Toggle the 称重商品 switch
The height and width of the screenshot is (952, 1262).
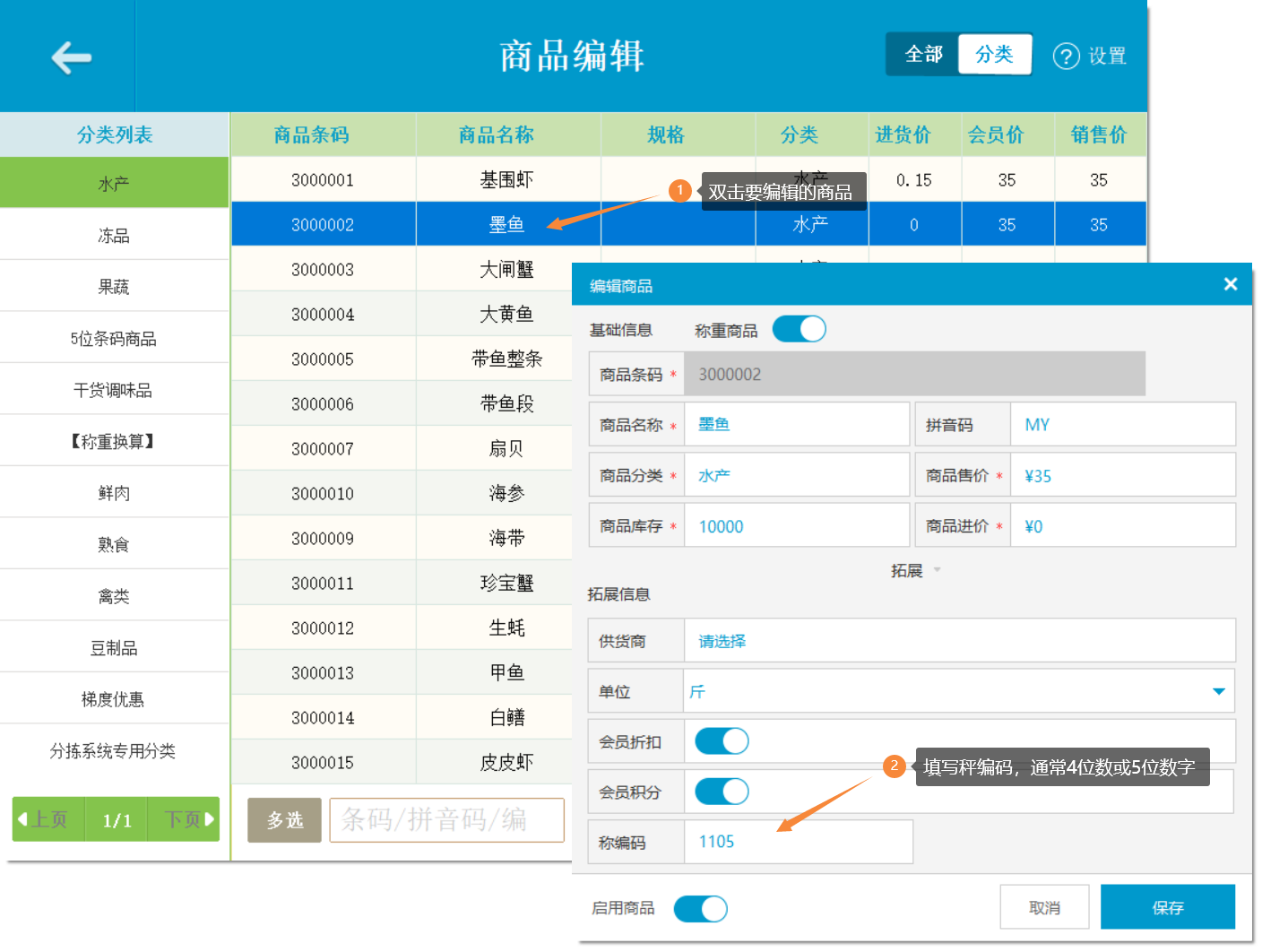pos(799,329)
